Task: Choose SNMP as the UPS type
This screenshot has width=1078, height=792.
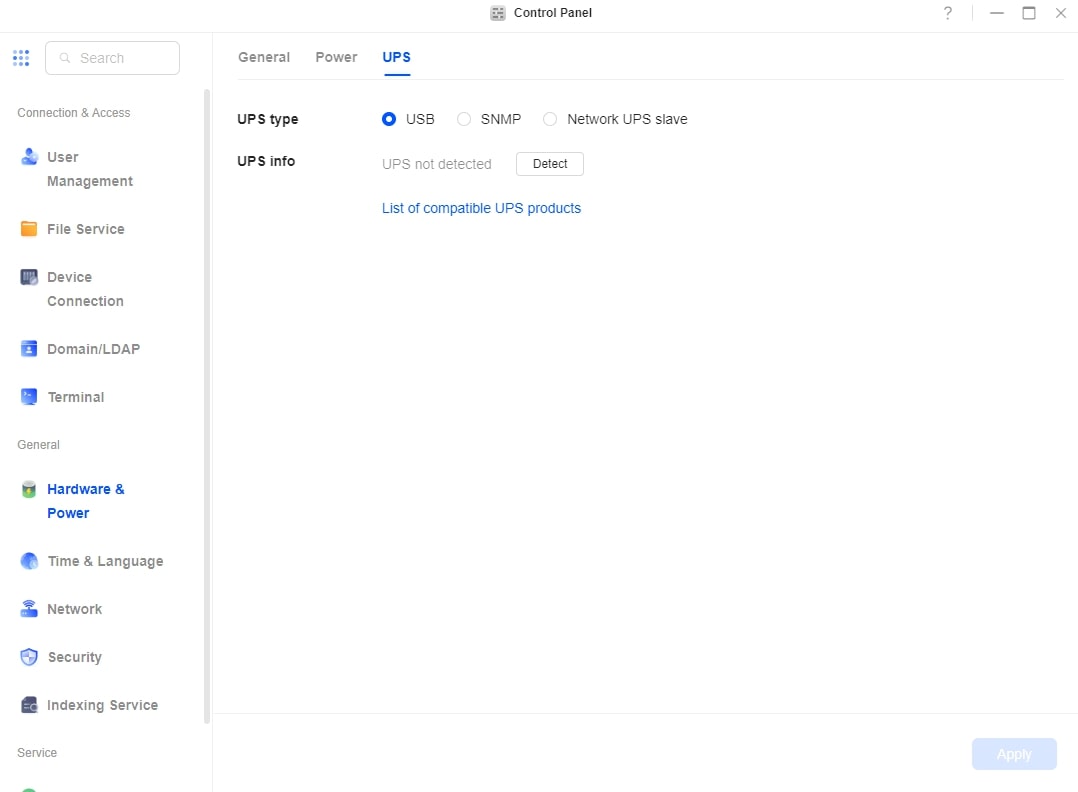Action: pyautogui.click(x=464, y=119)
